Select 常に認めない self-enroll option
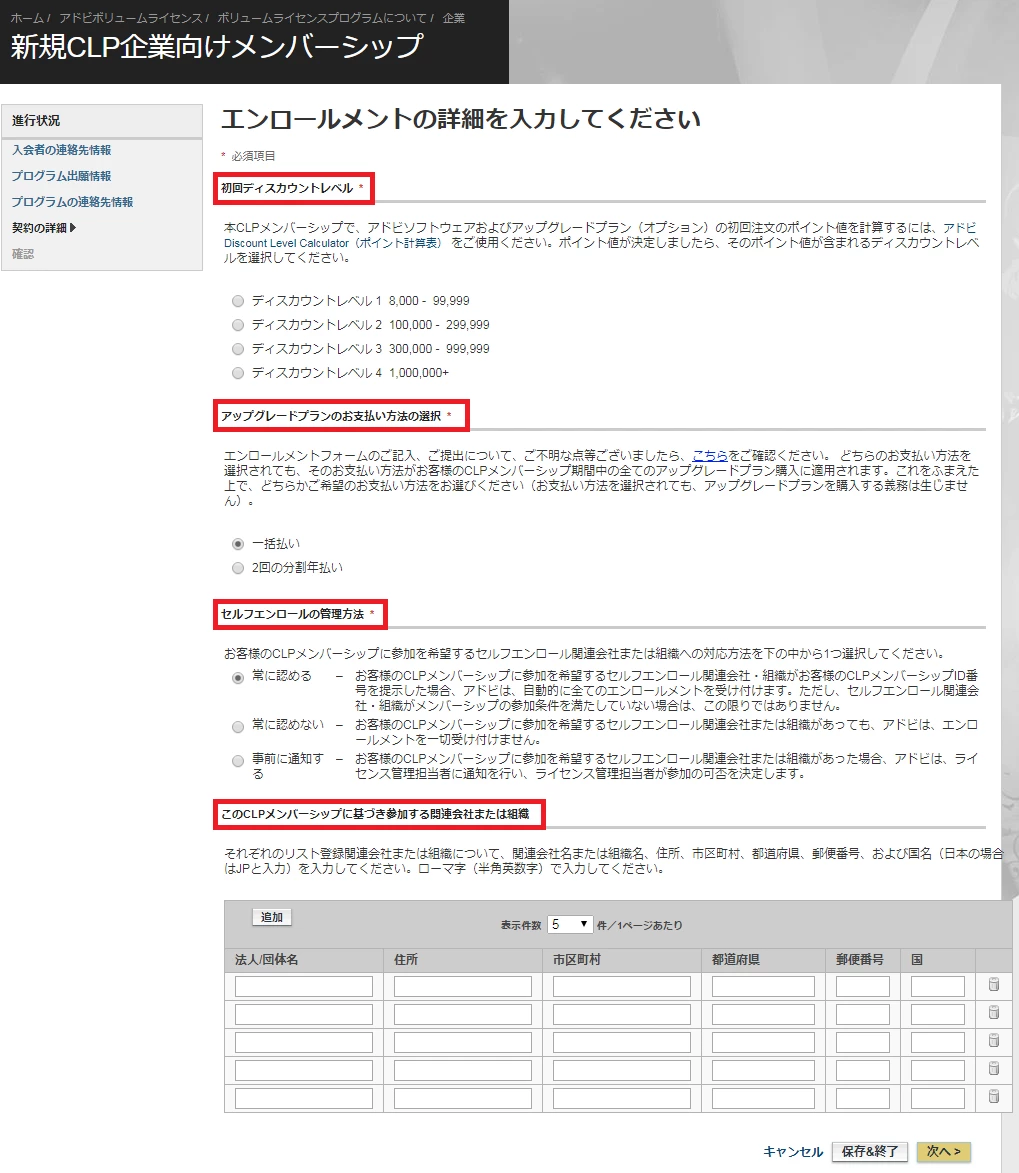The image size is (1019, 1173). 238,726
